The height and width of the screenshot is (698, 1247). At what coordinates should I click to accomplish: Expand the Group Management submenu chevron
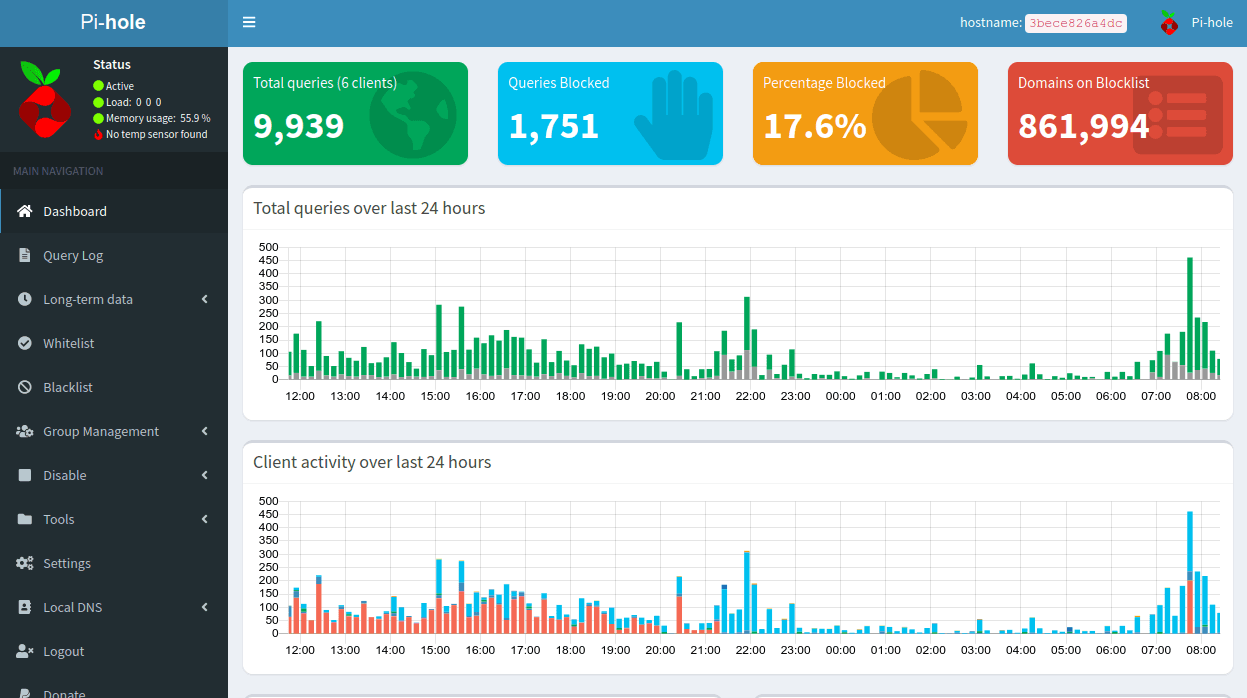click(x=204, y=431)
